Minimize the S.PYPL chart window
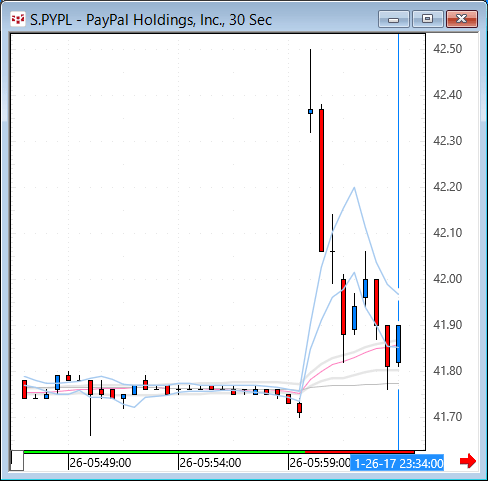Screen dimensions: 488x481 pos(394,19)
